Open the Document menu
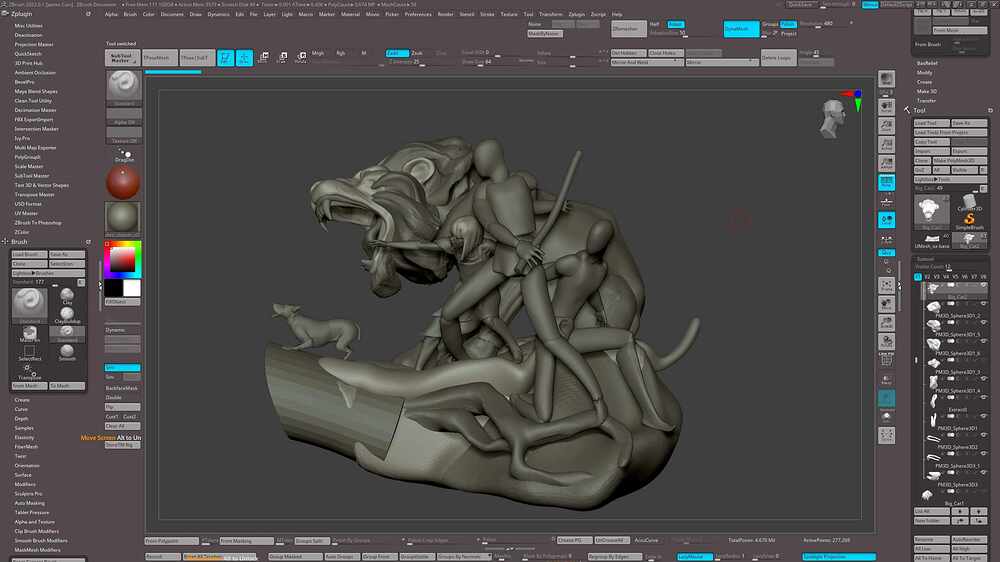 pos(172,14)
